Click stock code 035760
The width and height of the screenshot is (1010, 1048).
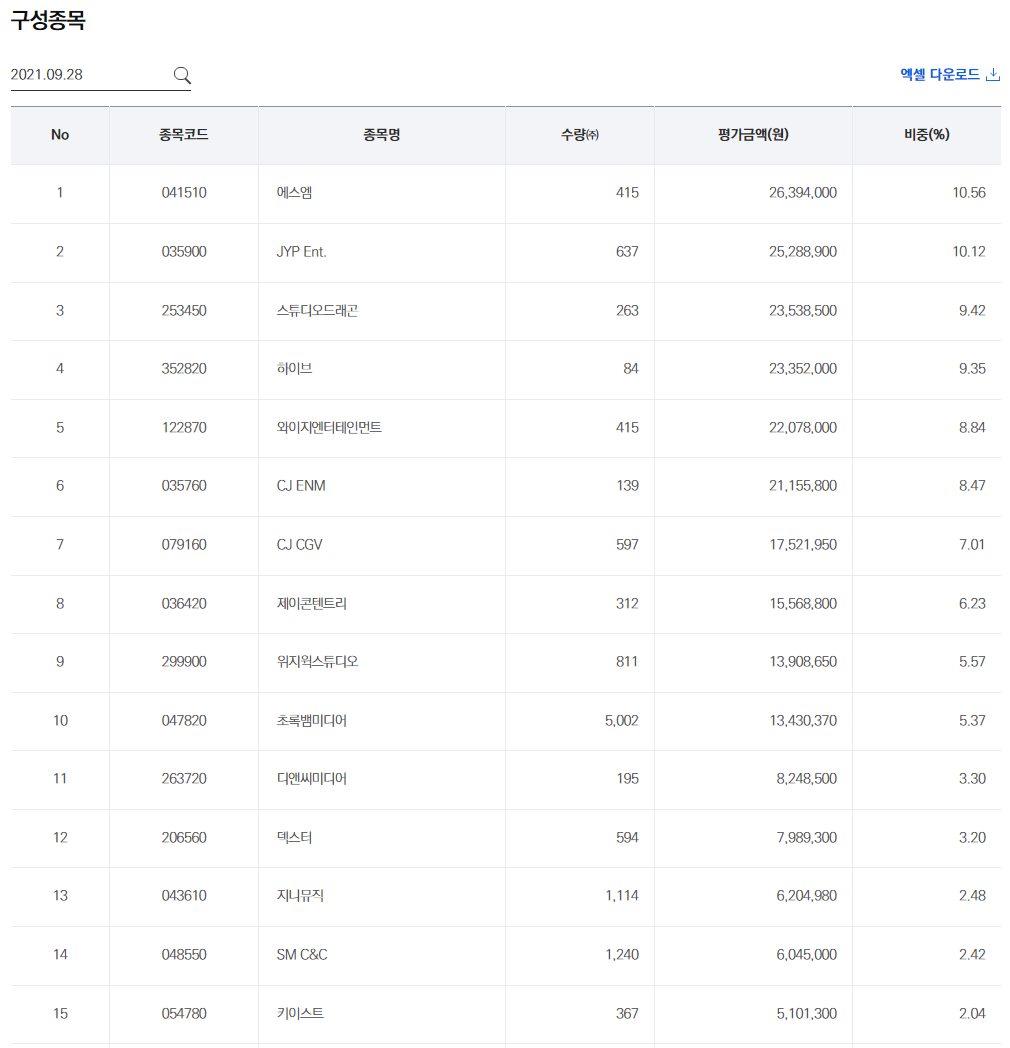(x=184, y=486)
